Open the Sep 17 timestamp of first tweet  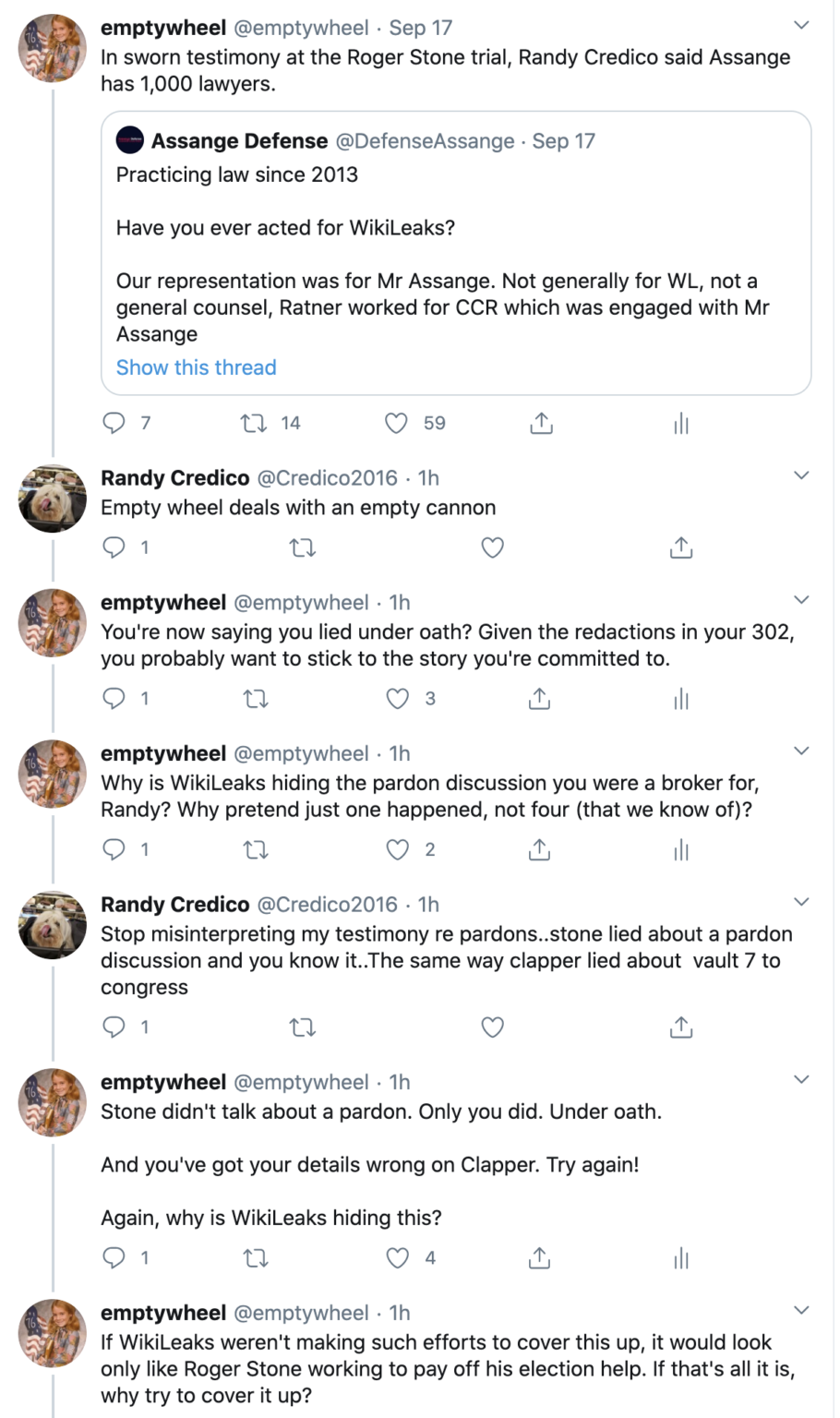[421, 28]
